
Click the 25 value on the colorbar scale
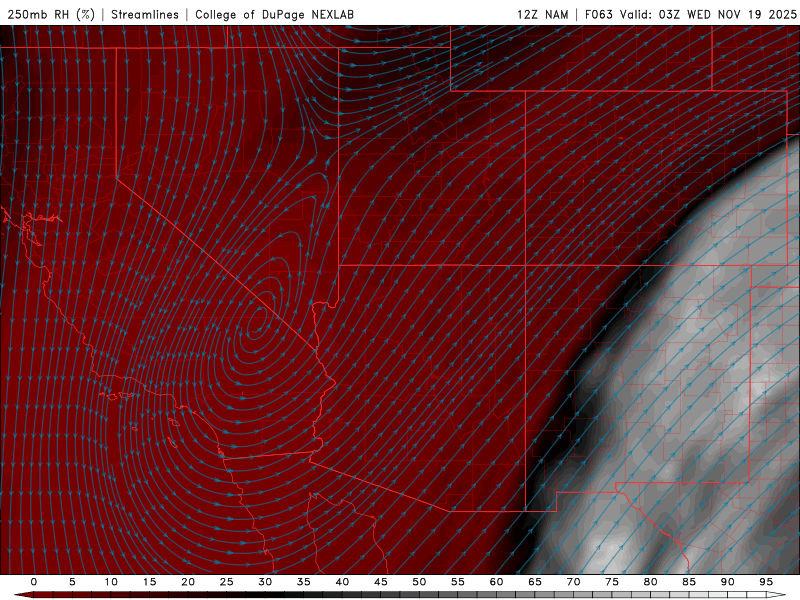[x=226, y=582]
